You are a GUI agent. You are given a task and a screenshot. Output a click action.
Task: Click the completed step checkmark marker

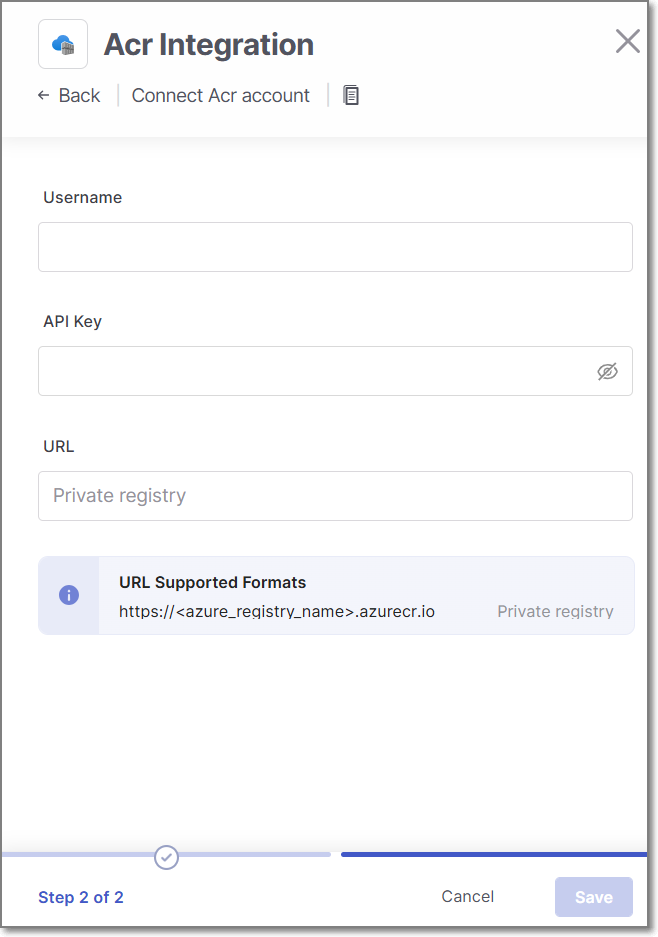(166, 857)
